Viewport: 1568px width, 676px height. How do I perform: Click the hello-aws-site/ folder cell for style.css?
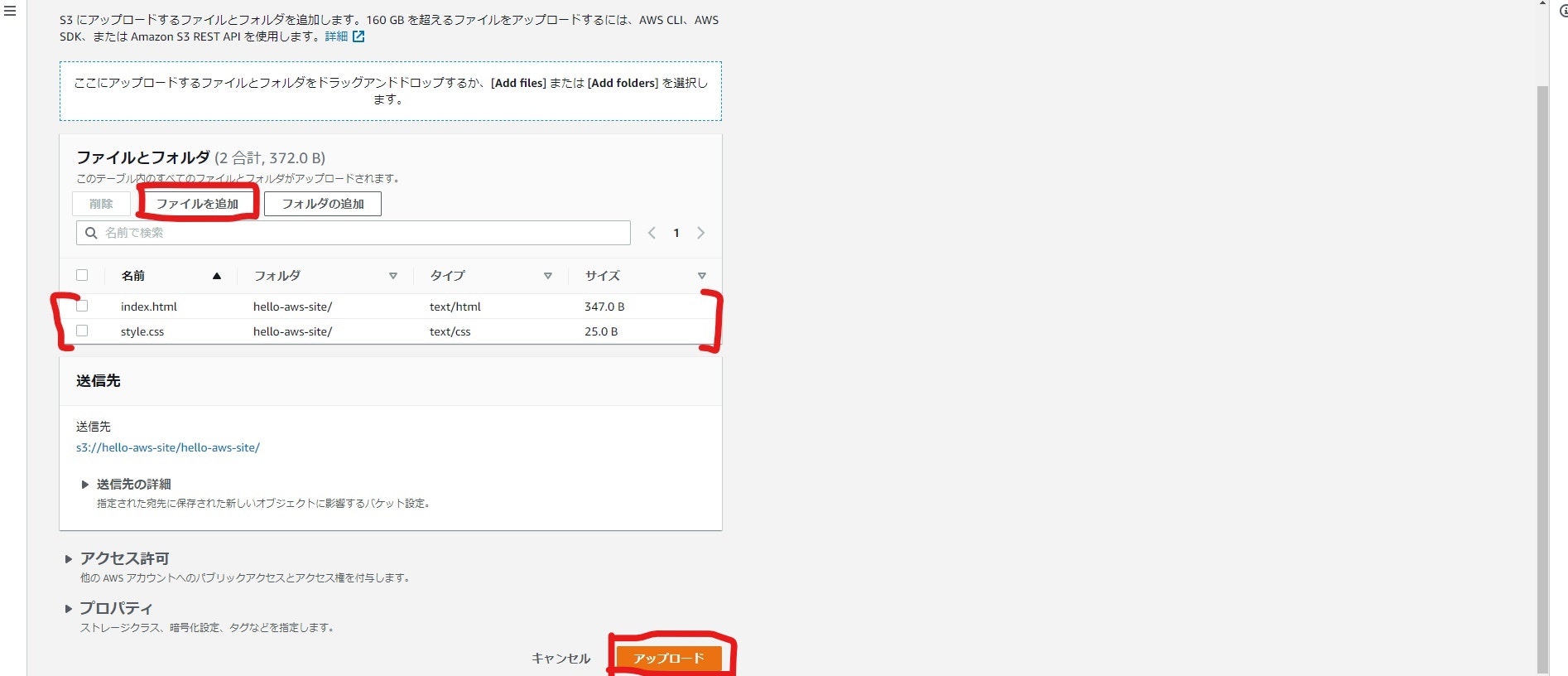pyautogui.click(x=293, y=331)
